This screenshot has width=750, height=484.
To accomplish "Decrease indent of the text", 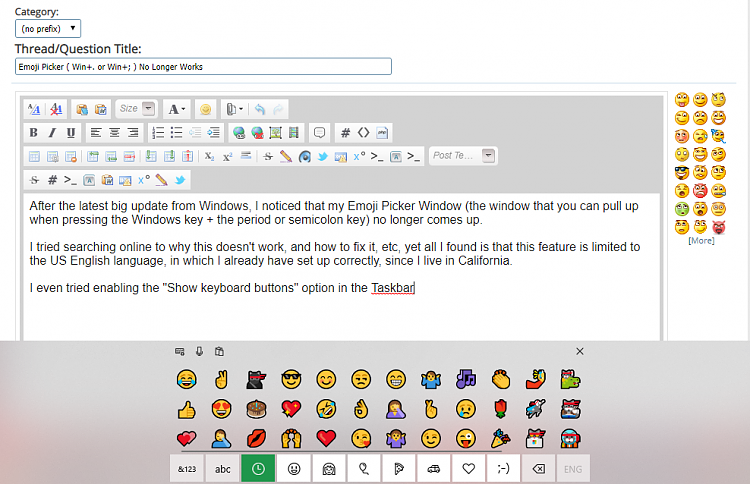I will 195,132.
